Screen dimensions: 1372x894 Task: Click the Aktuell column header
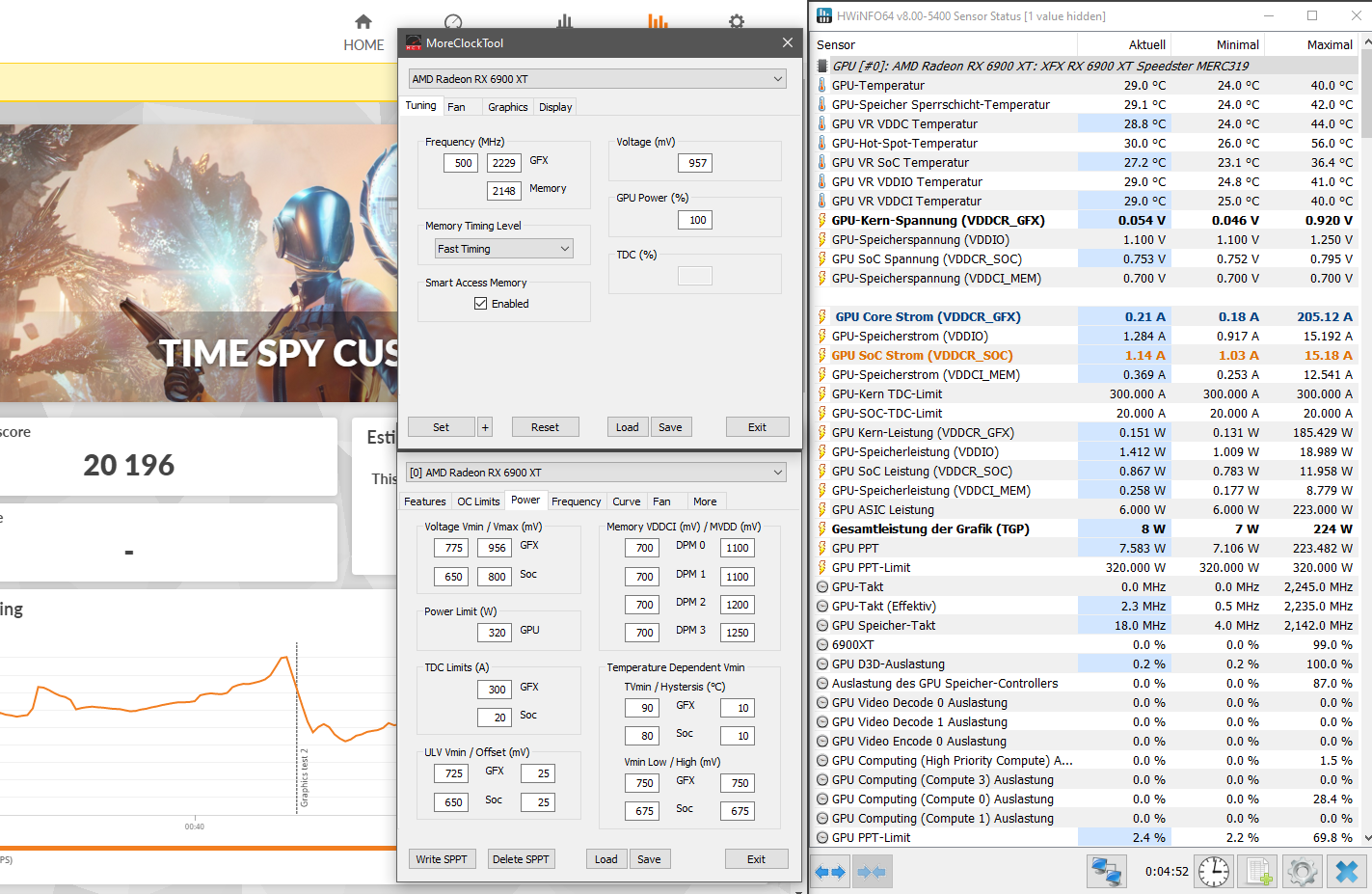point(1123,44)
